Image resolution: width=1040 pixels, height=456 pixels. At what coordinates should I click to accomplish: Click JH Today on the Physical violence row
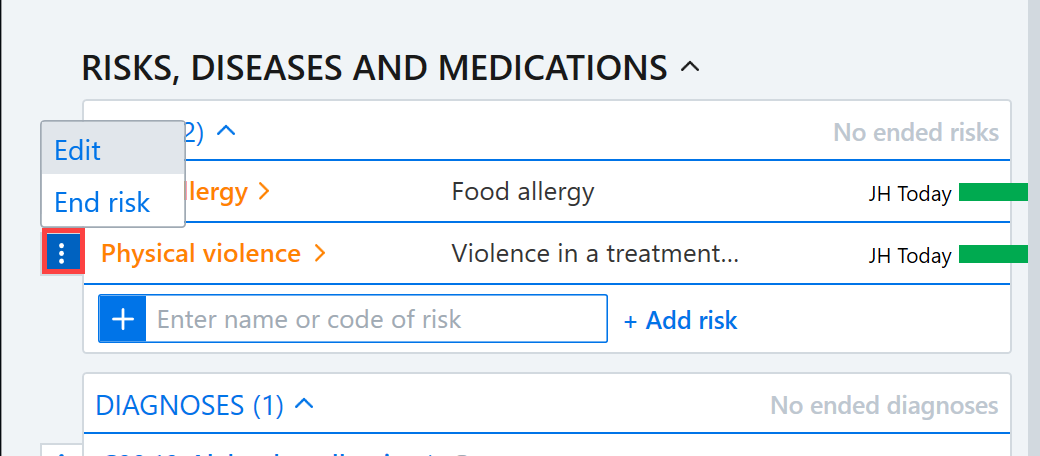click(x=910, y=255)
